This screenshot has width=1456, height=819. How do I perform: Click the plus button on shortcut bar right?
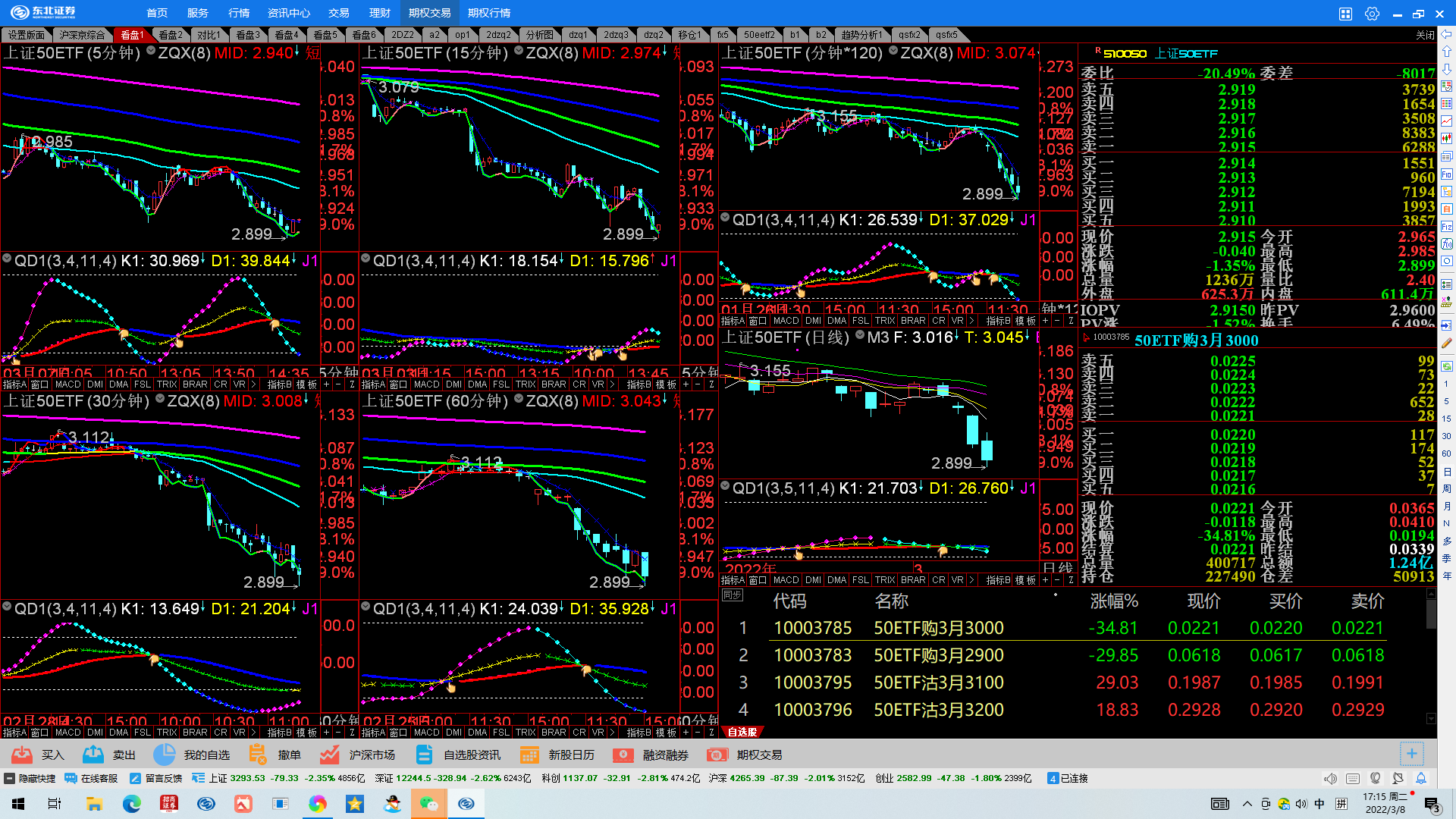coord(1411,753)
